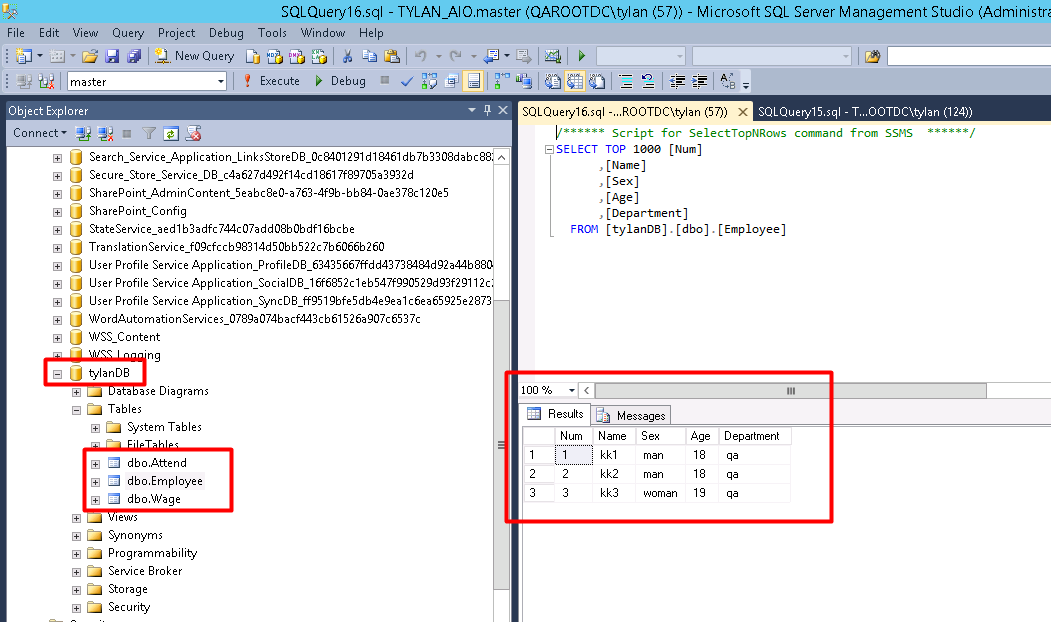Open the Connect dropdown in Object Explorer
The height and width of the screenshot is (622, 1051).
pos(40,133)
